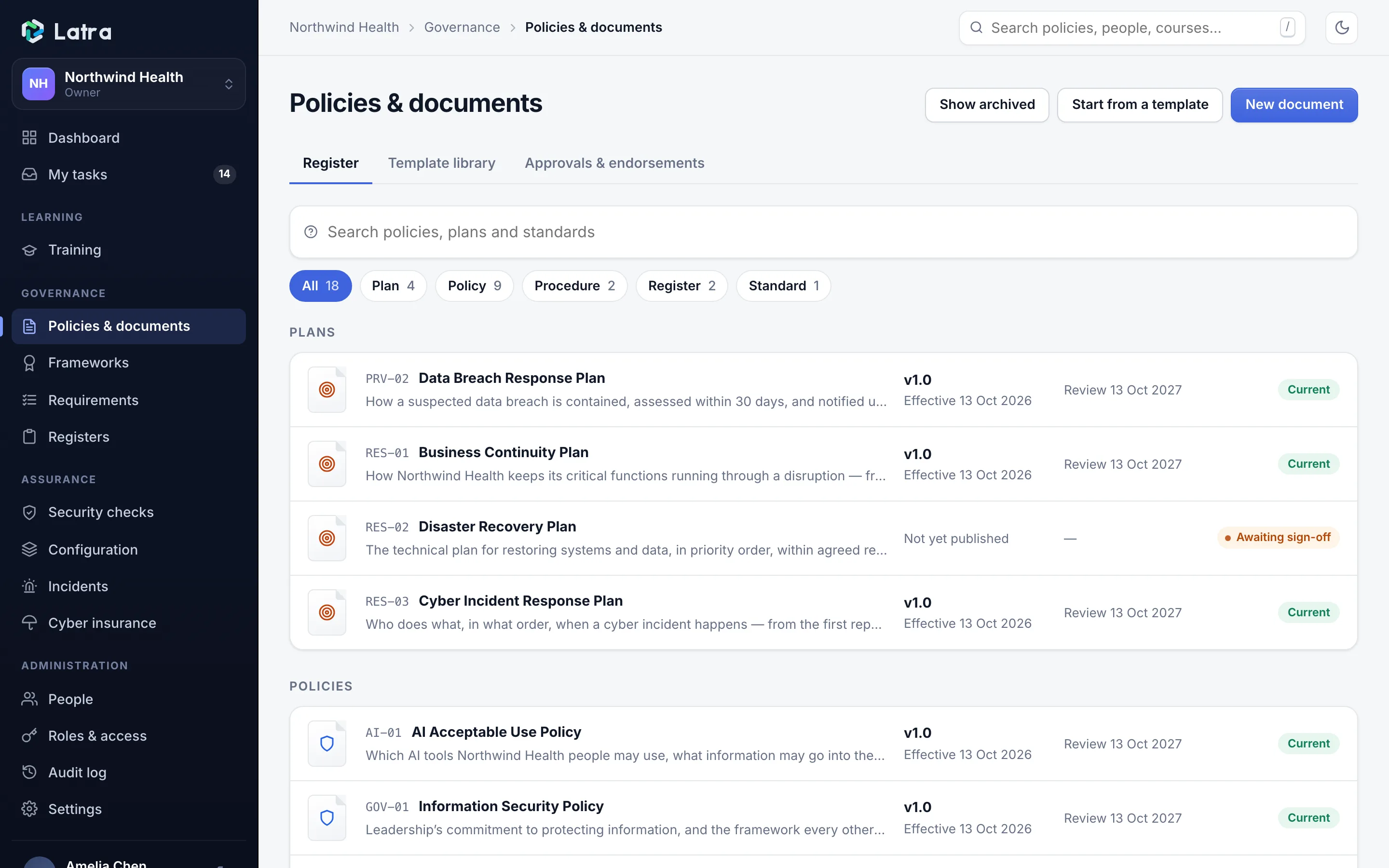Open Registers clipboard icon

coord(29,437)
